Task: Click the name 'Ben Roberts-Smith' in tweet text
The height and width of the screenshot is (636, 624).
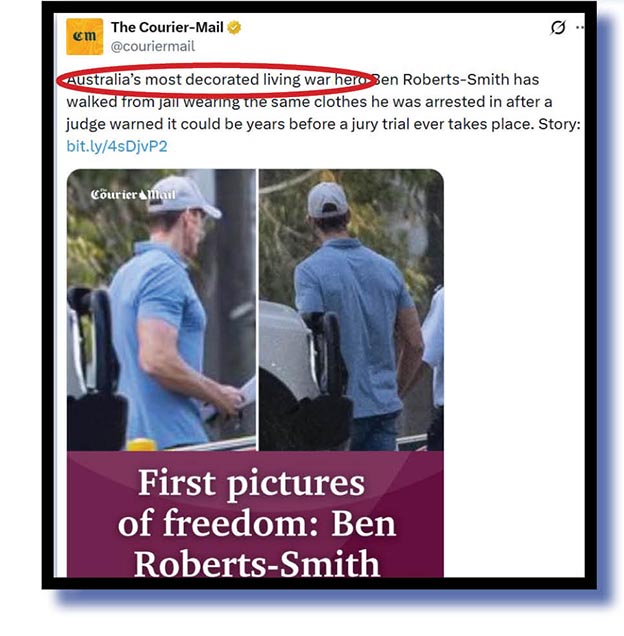Action: pos(441,80)
